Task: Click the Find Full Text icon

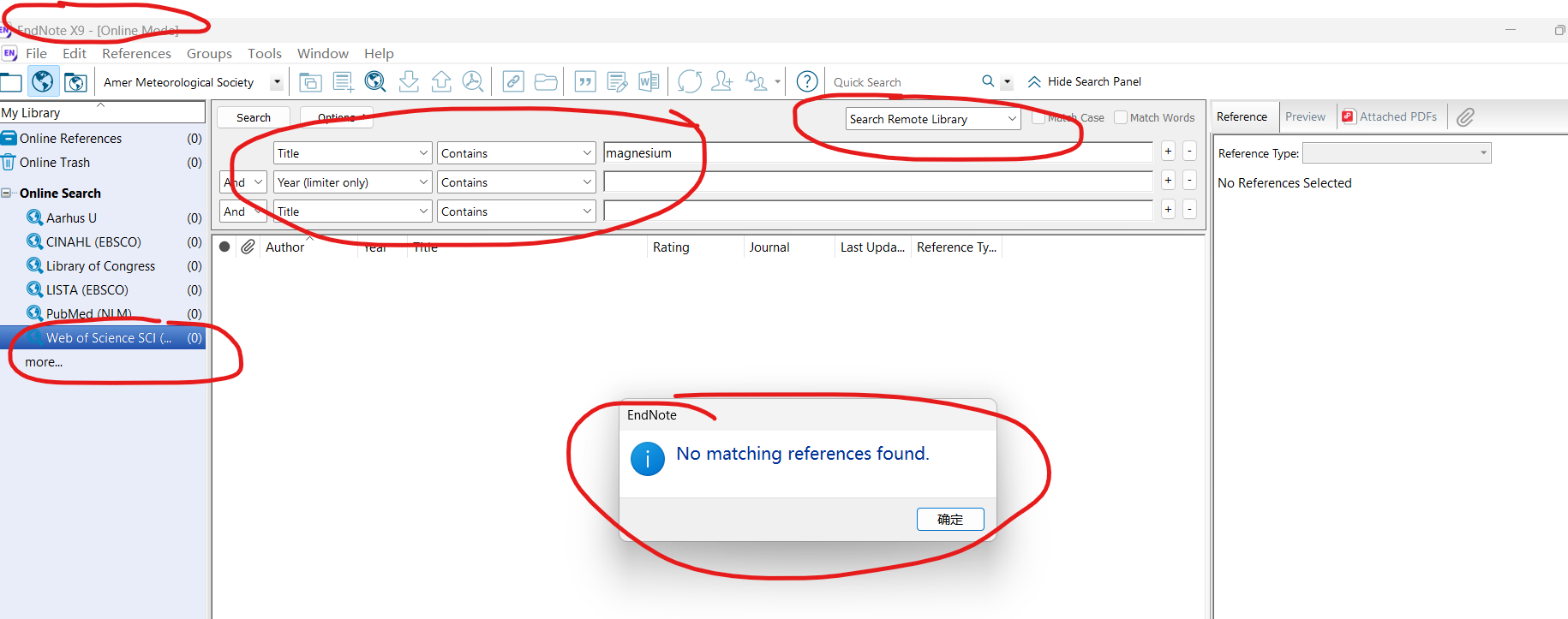Action: 473,82
